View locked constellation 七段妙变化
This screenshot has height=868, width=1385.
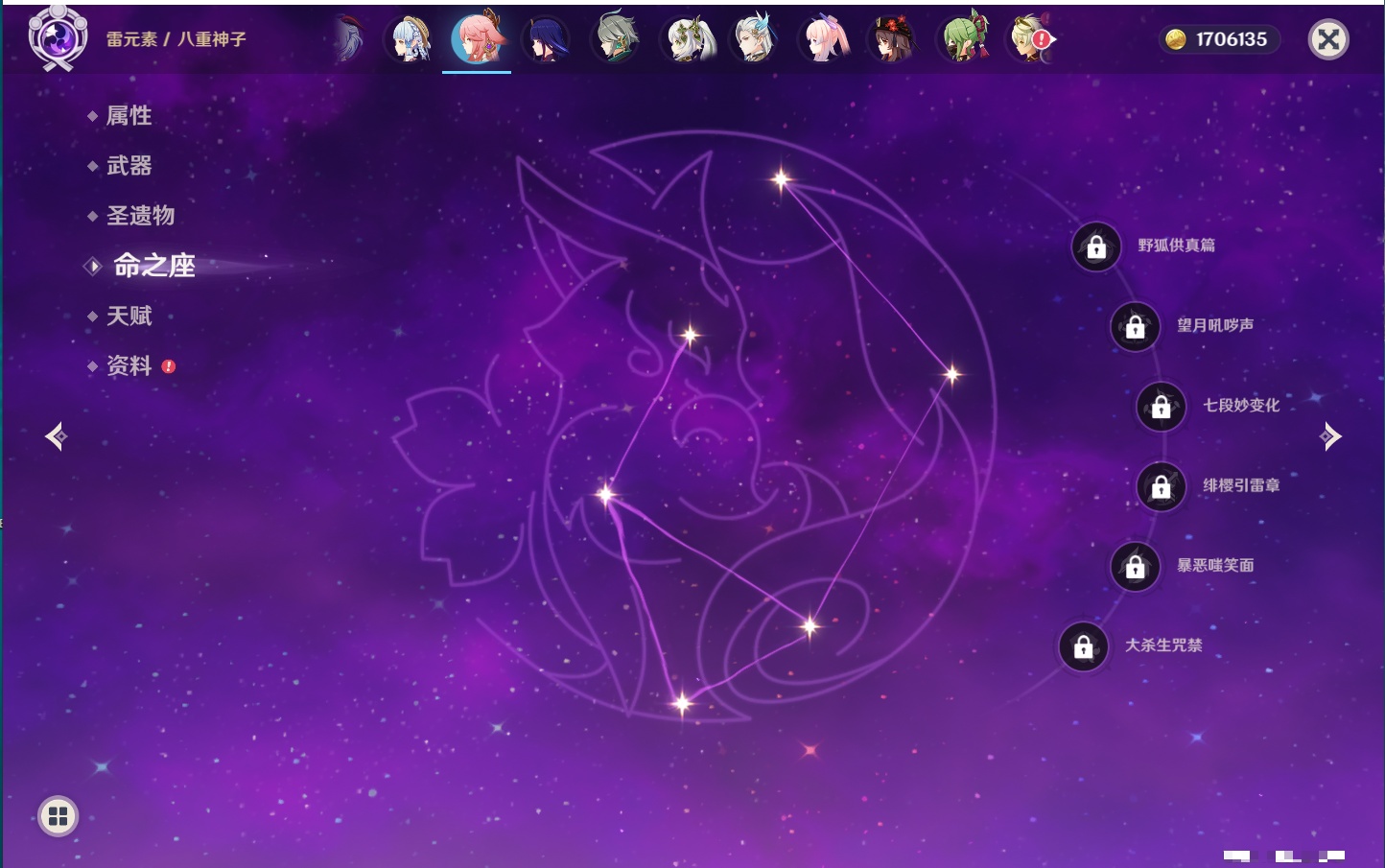click(x=1161, y=407)
